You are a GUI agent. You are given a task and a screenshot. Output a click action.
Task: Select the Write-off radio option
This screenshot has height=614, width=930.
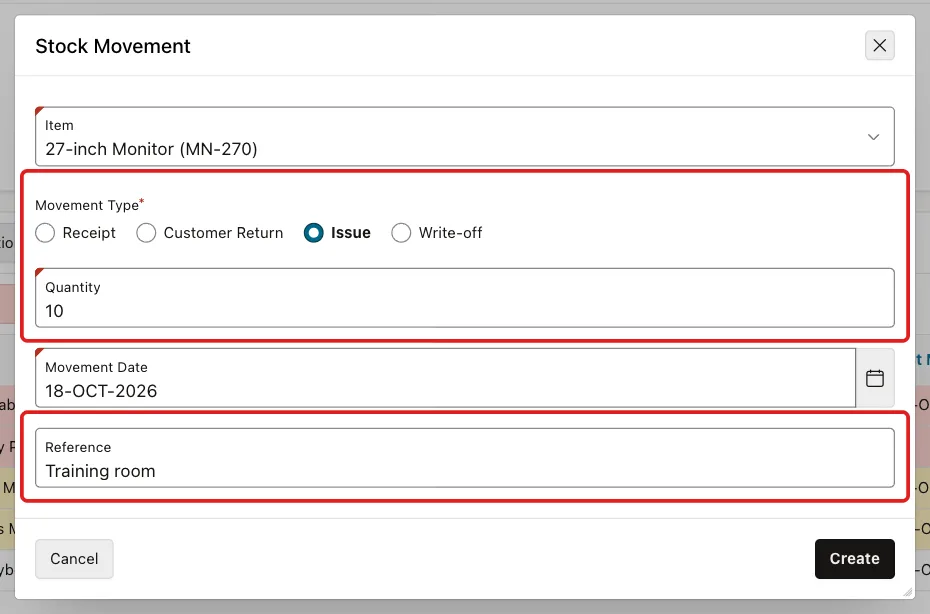point(401,233)
